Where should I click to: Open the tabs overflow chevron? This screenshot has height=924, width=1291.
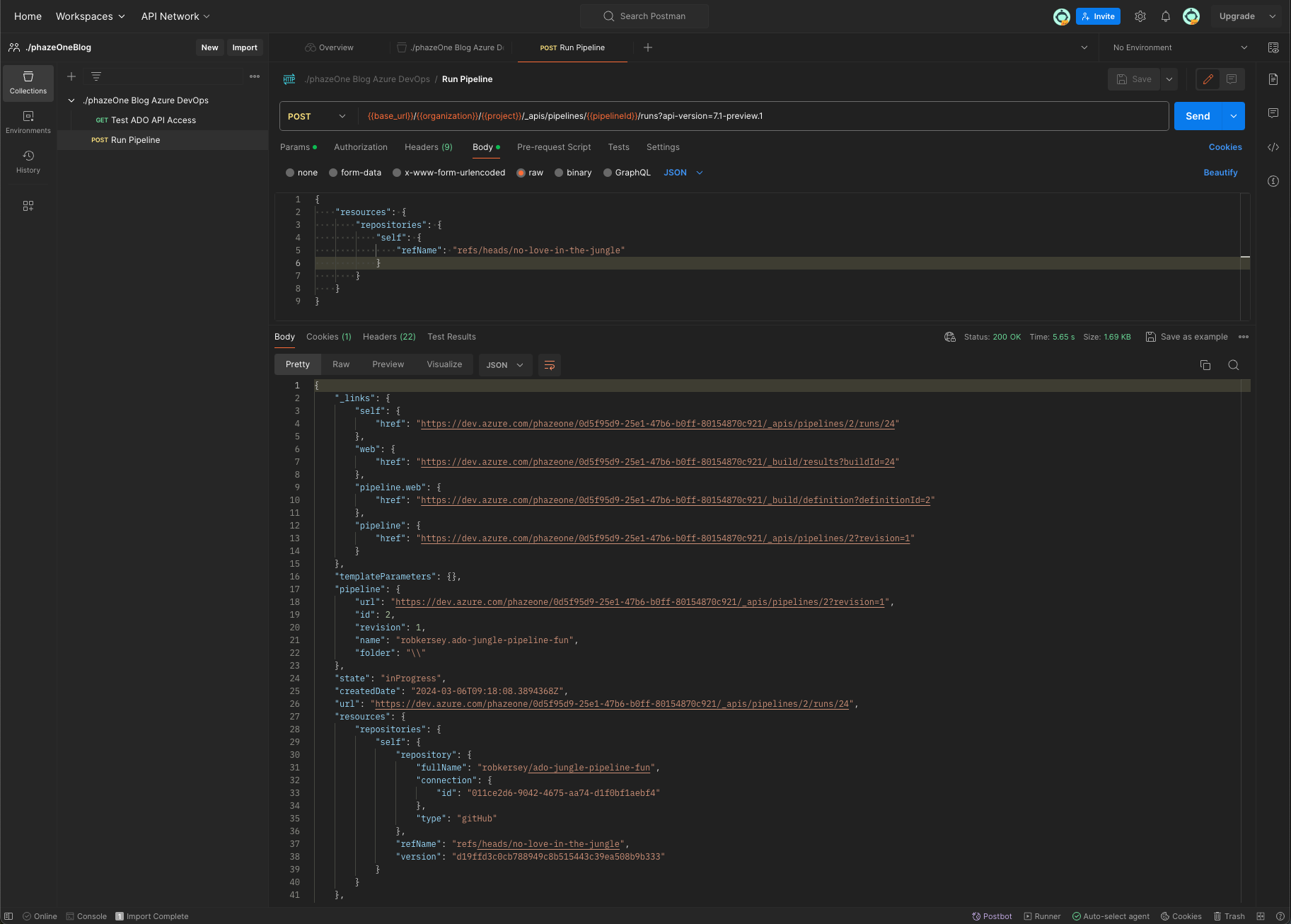(1084, 47)
